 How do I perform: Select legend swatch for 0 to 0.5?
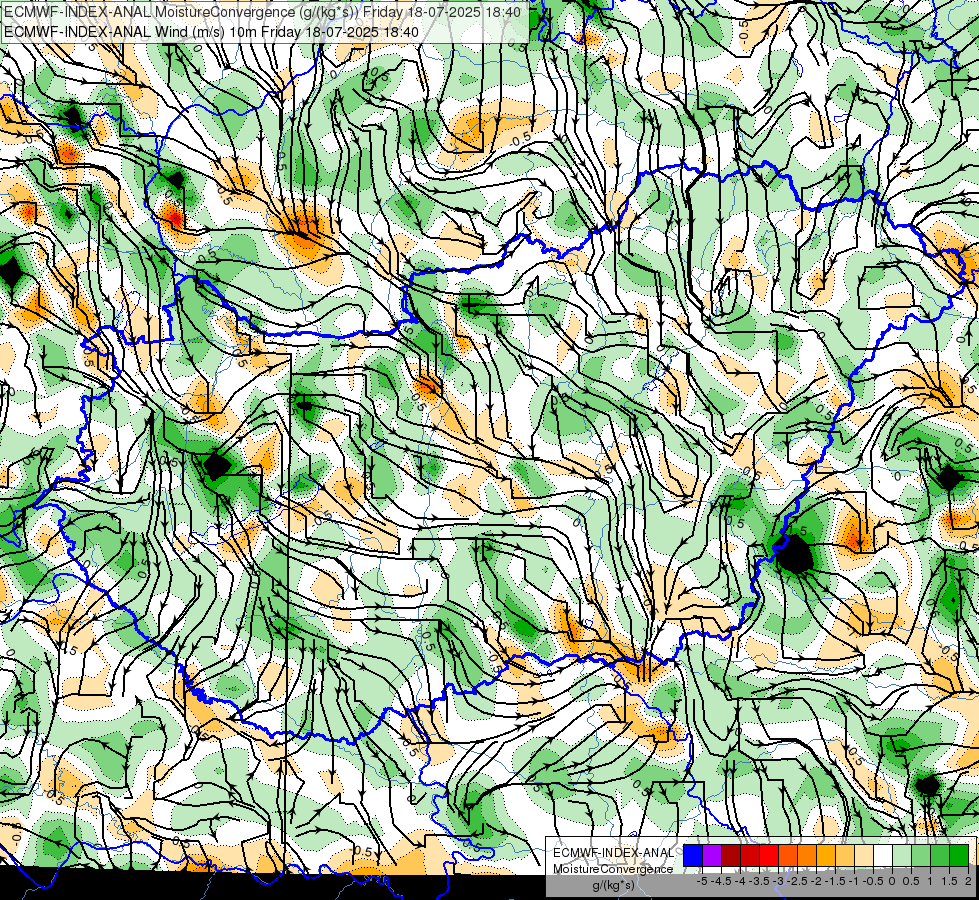tap(902, 855)
